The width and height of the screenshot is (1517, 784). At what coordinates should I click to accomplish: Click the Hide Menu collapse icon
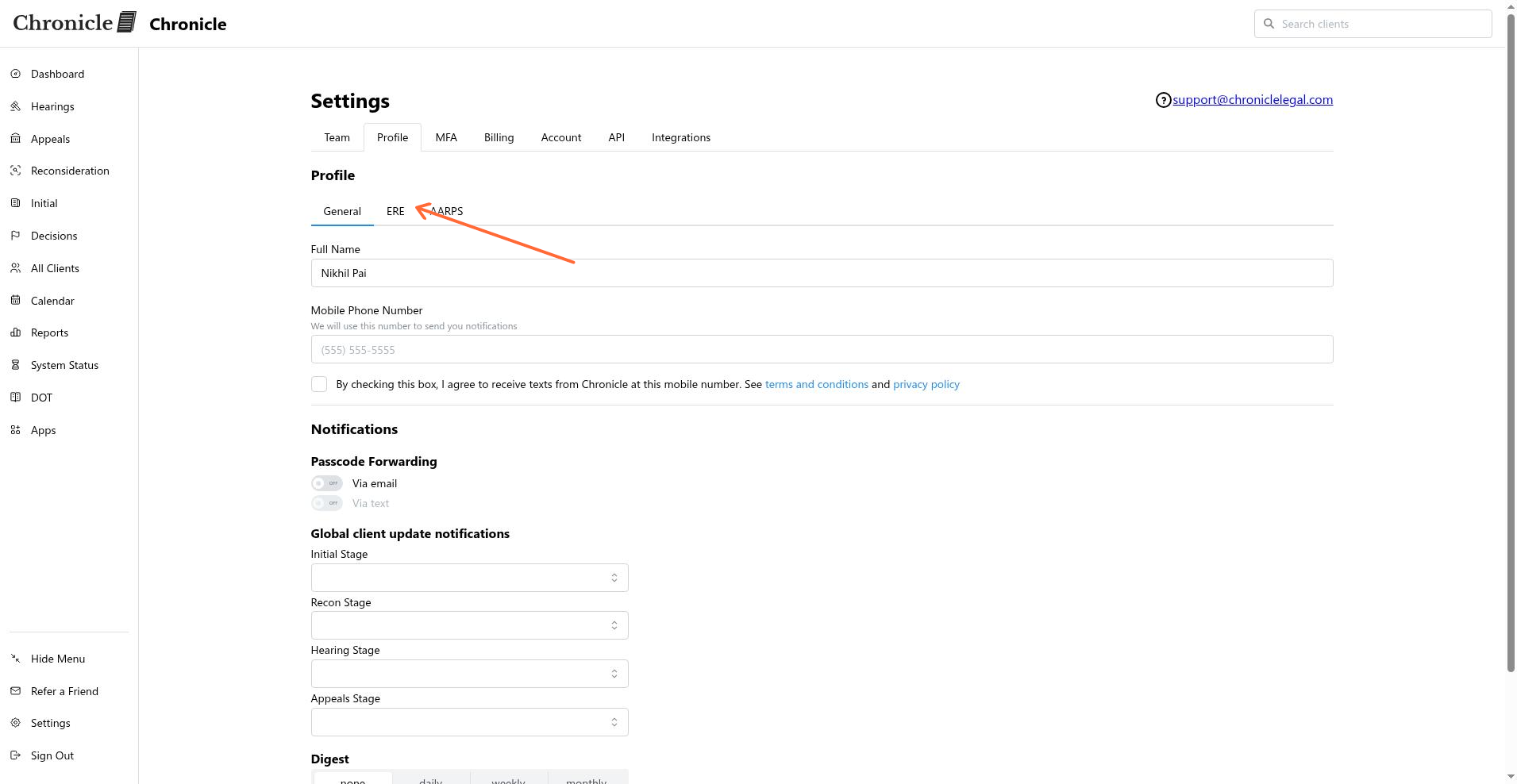click(15, 659)
